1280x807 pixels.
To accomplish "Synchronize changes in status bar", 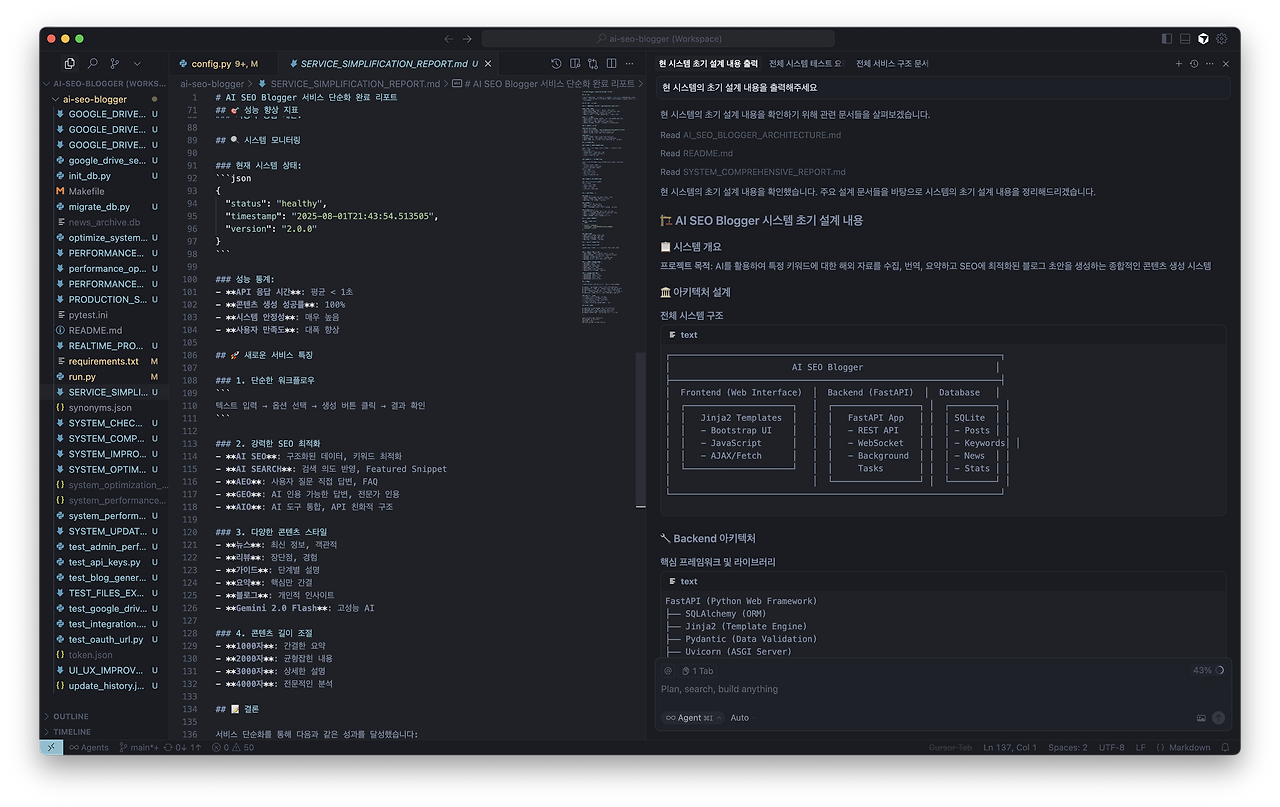I will (184, 747).
